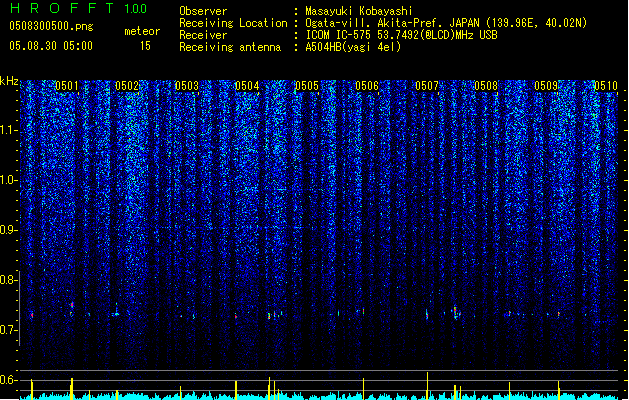Image resolution: width=629 pixels, height=400 pixels.
Task: Click the 0.9 kHz axis label
Action: coord(8,230)
